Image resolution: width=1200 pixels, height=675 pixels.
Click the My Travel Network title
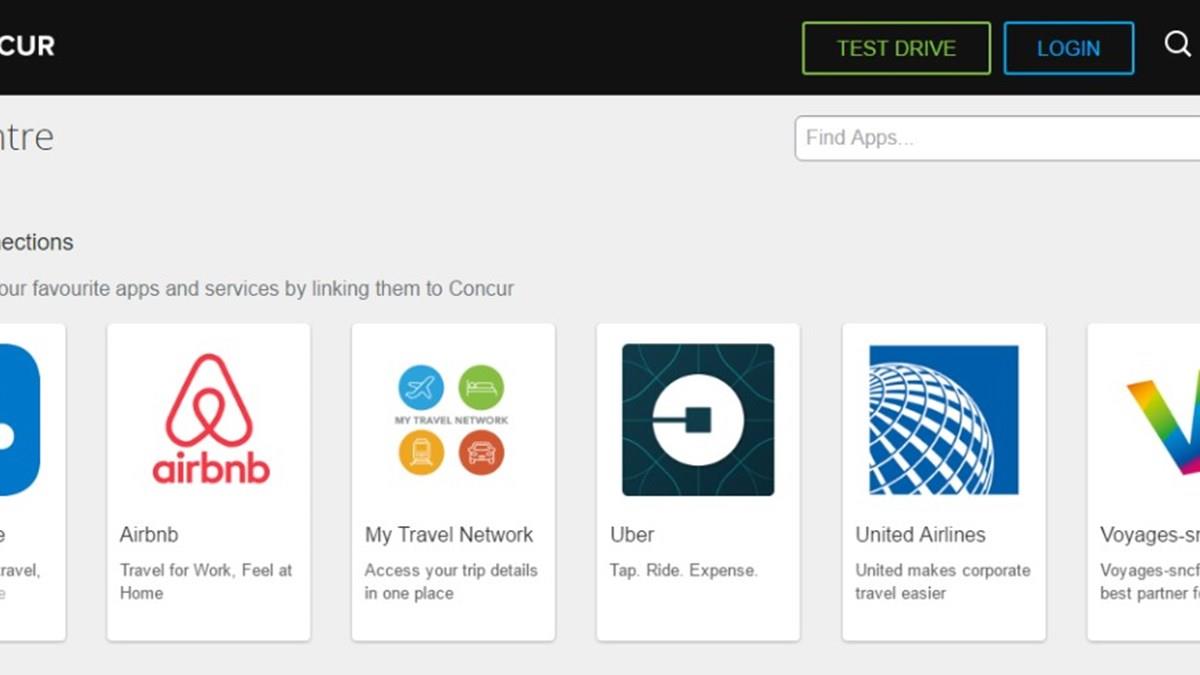449,535
